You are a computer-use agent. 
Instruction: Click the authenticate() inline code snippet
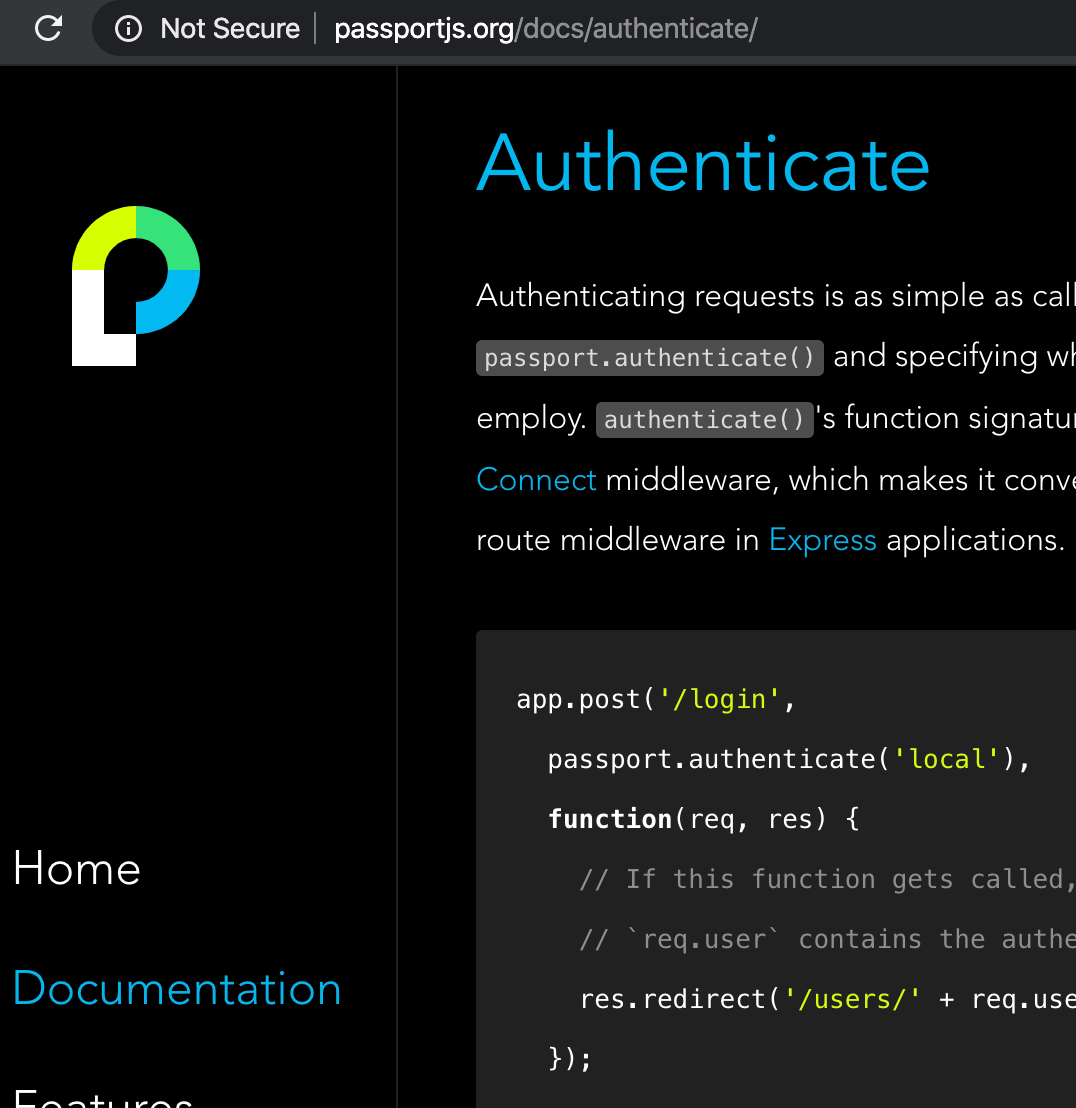[704, 419]
